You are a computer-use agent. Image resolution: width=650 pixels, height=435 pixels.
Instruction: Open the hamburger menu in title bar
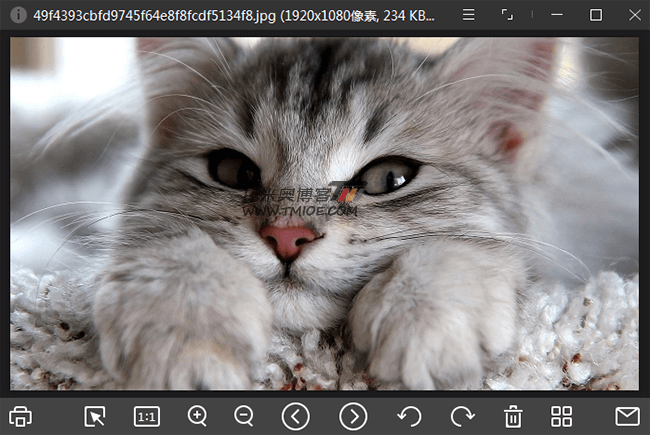468,15
